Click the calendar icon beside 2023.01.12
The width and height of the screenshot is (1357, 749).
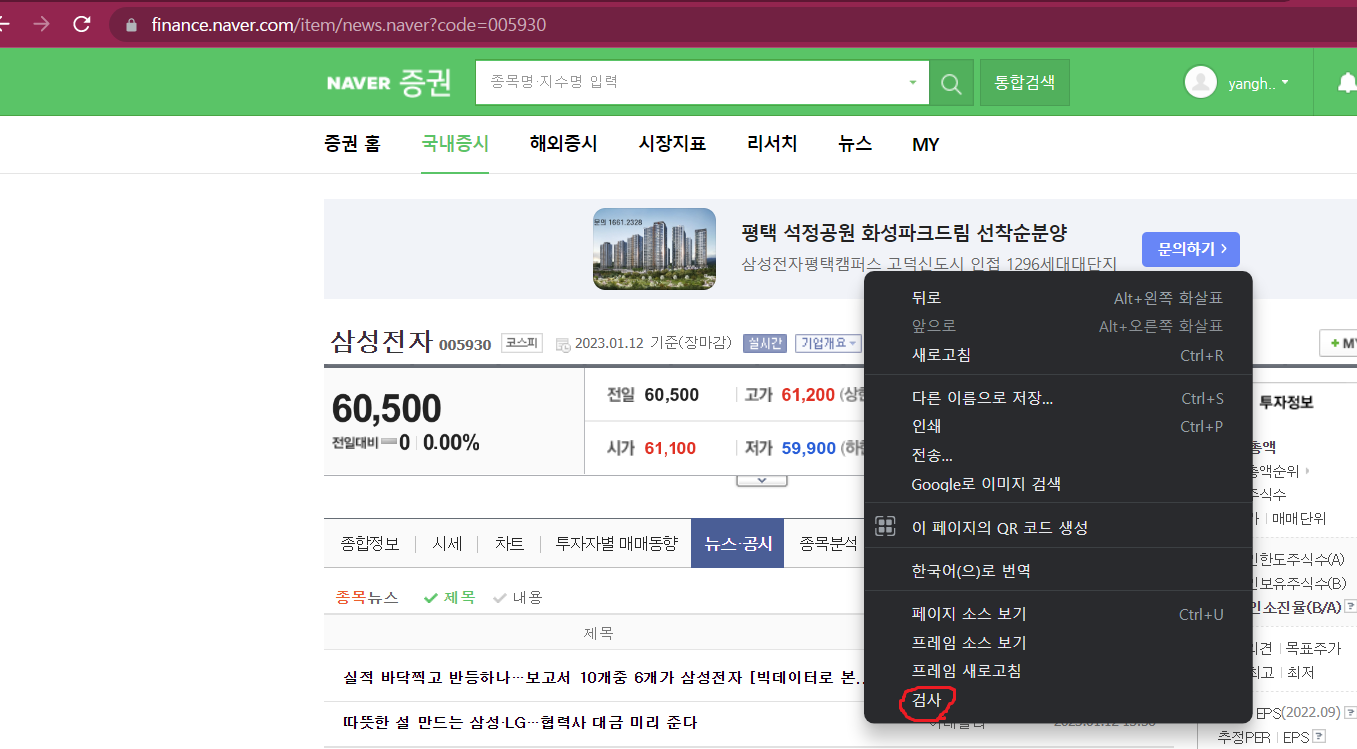point(563,344)
